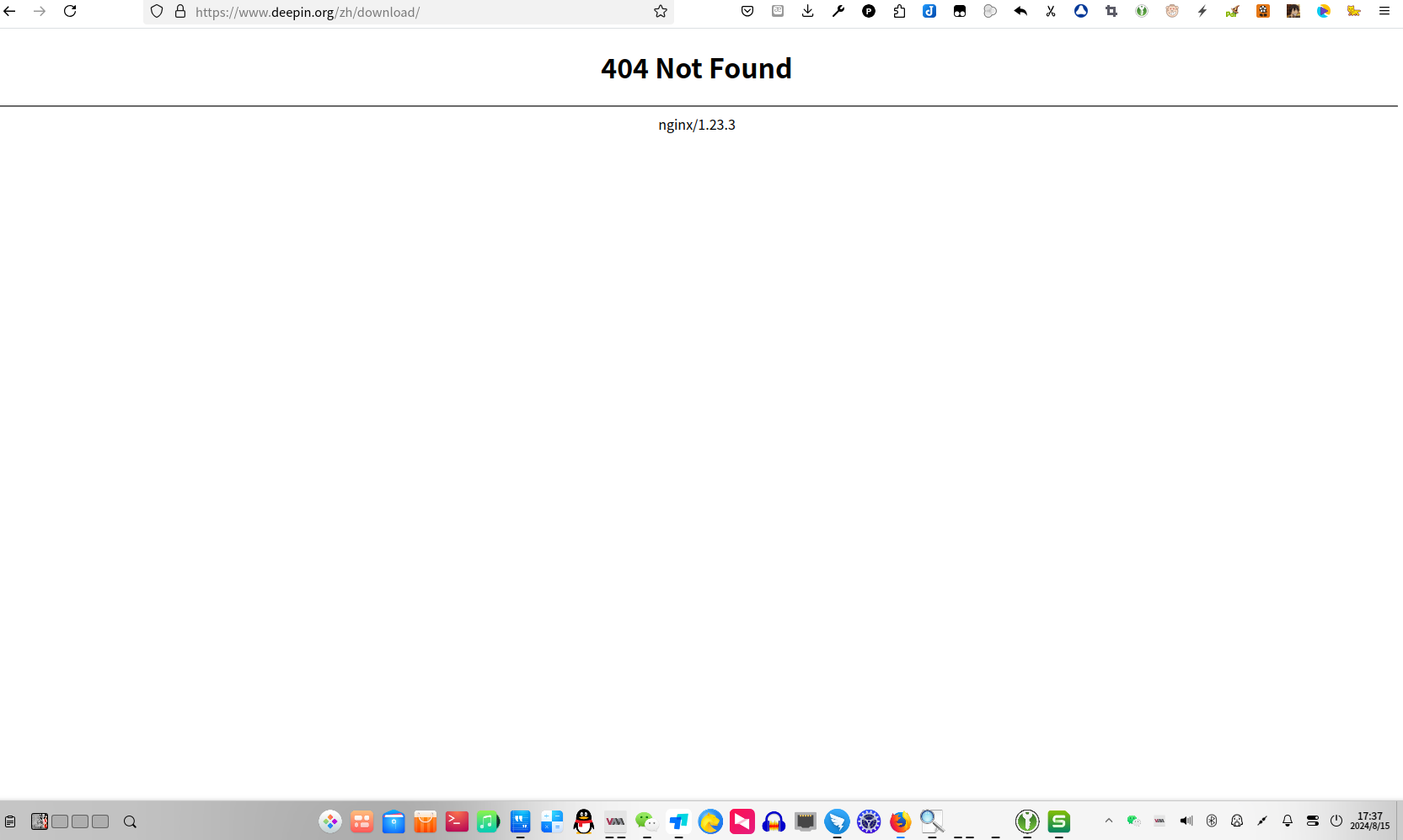Open the lightning bolt extension
The width and height of the screenshot is (1403, 840).
(1202, 12)
